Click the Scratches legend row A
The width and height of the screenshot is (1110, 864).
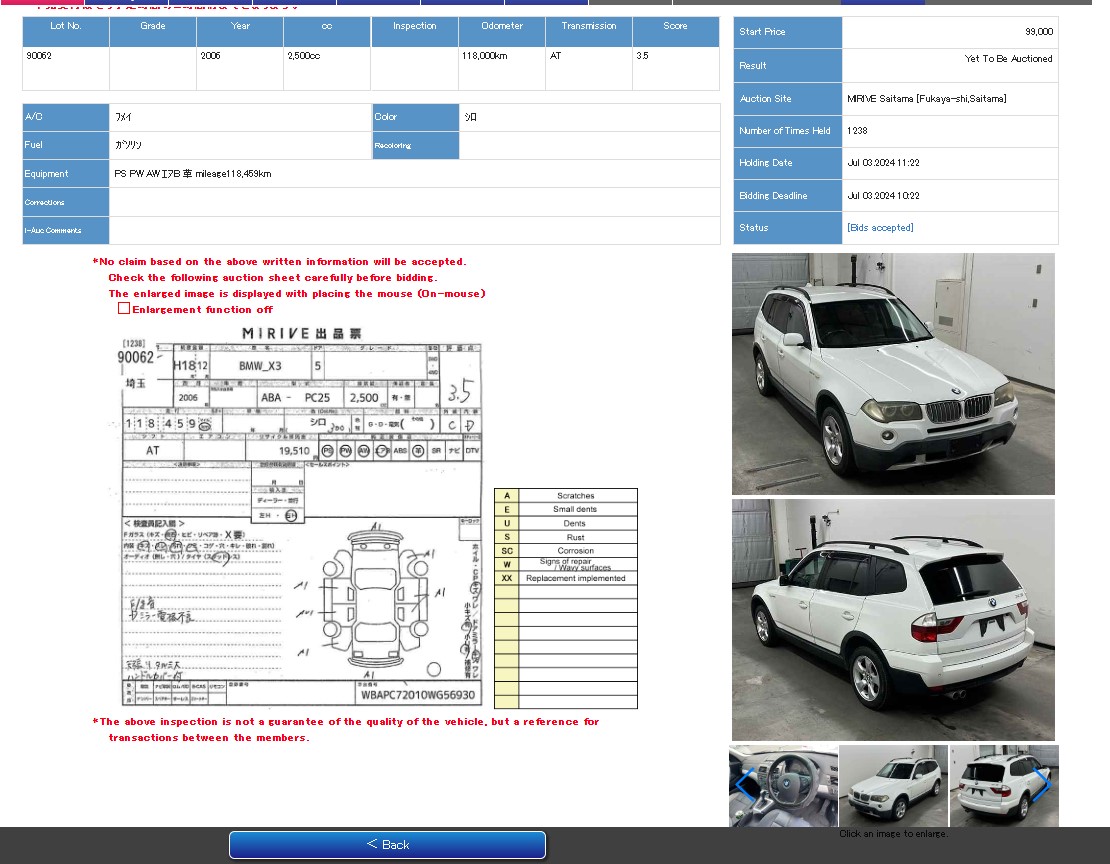pos(566,496)
